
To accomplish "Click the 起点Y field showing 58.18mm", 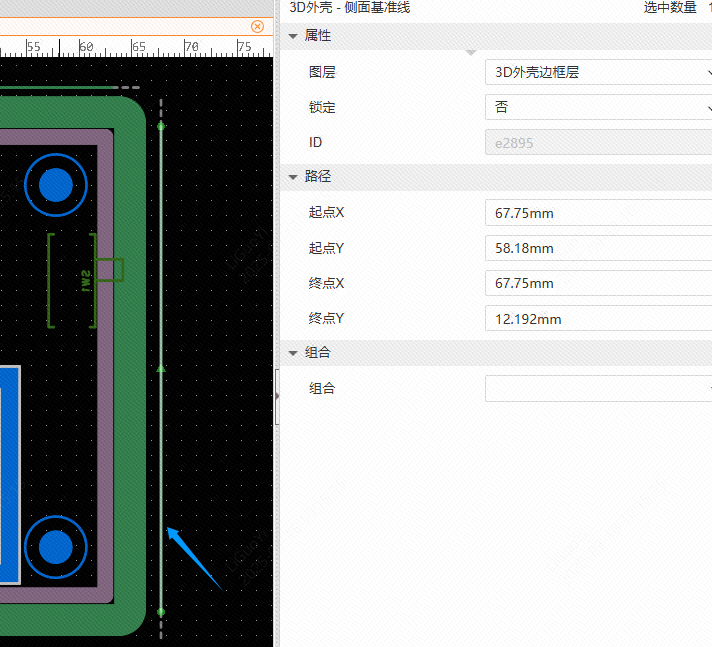I will pyautogui.click(x=598, y=248).
